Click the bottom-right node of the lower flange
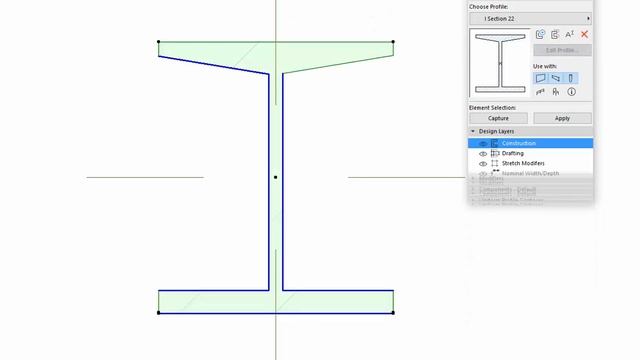Image resolution: width=640 pixels, height=360 pixels. pyautogui.click(x=393, y=313)
